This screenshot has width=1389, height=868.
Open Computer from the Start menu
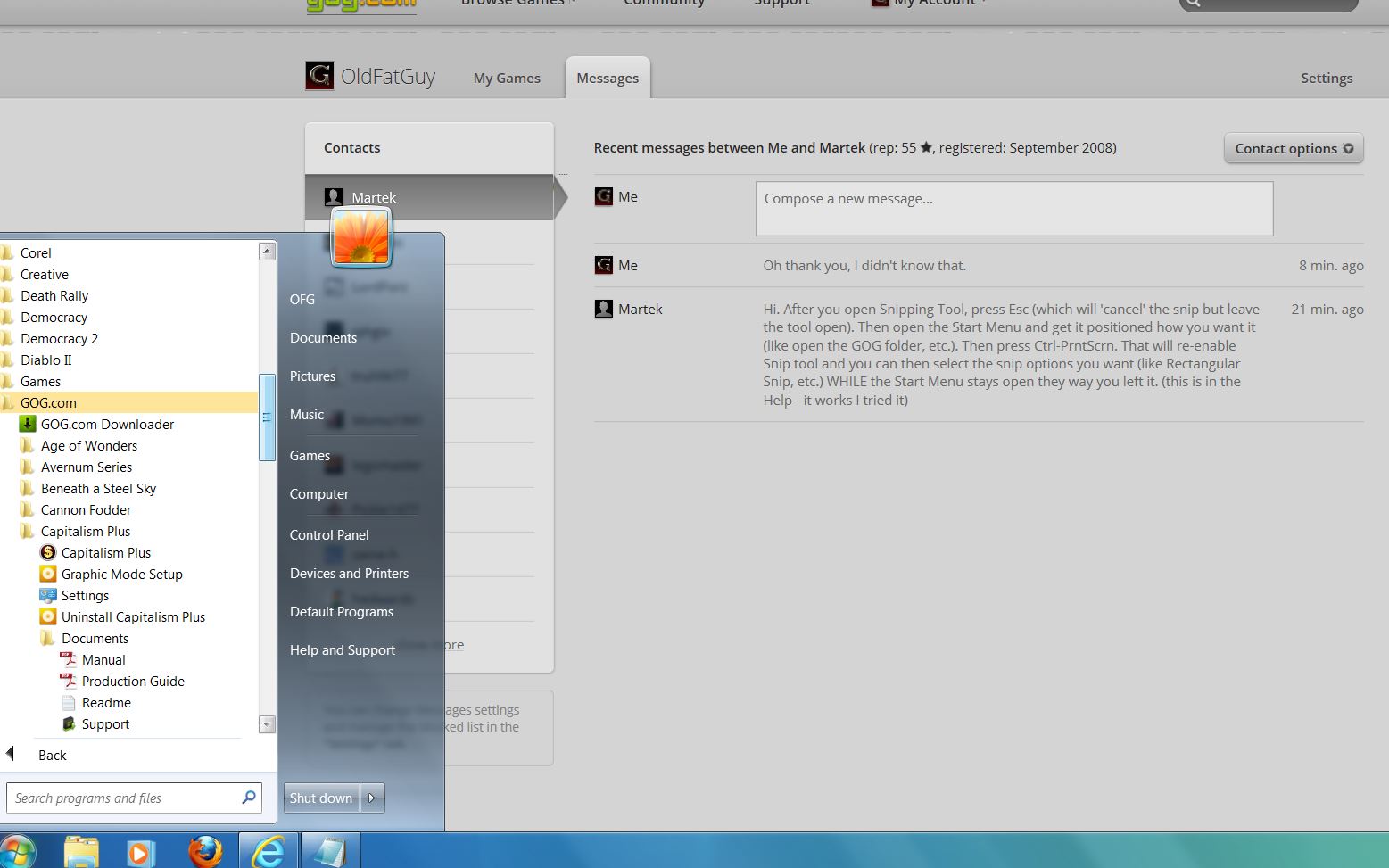pos(318,493)
